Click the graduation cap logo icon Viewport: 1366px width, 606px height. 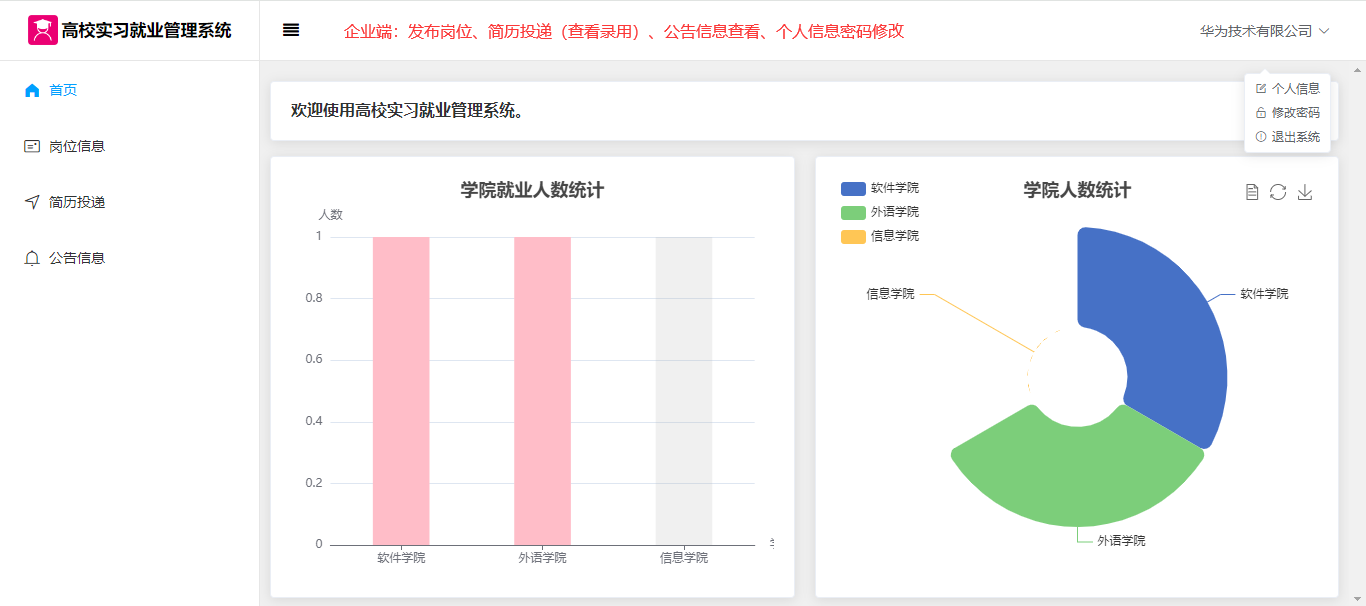[x=43, y=30]
